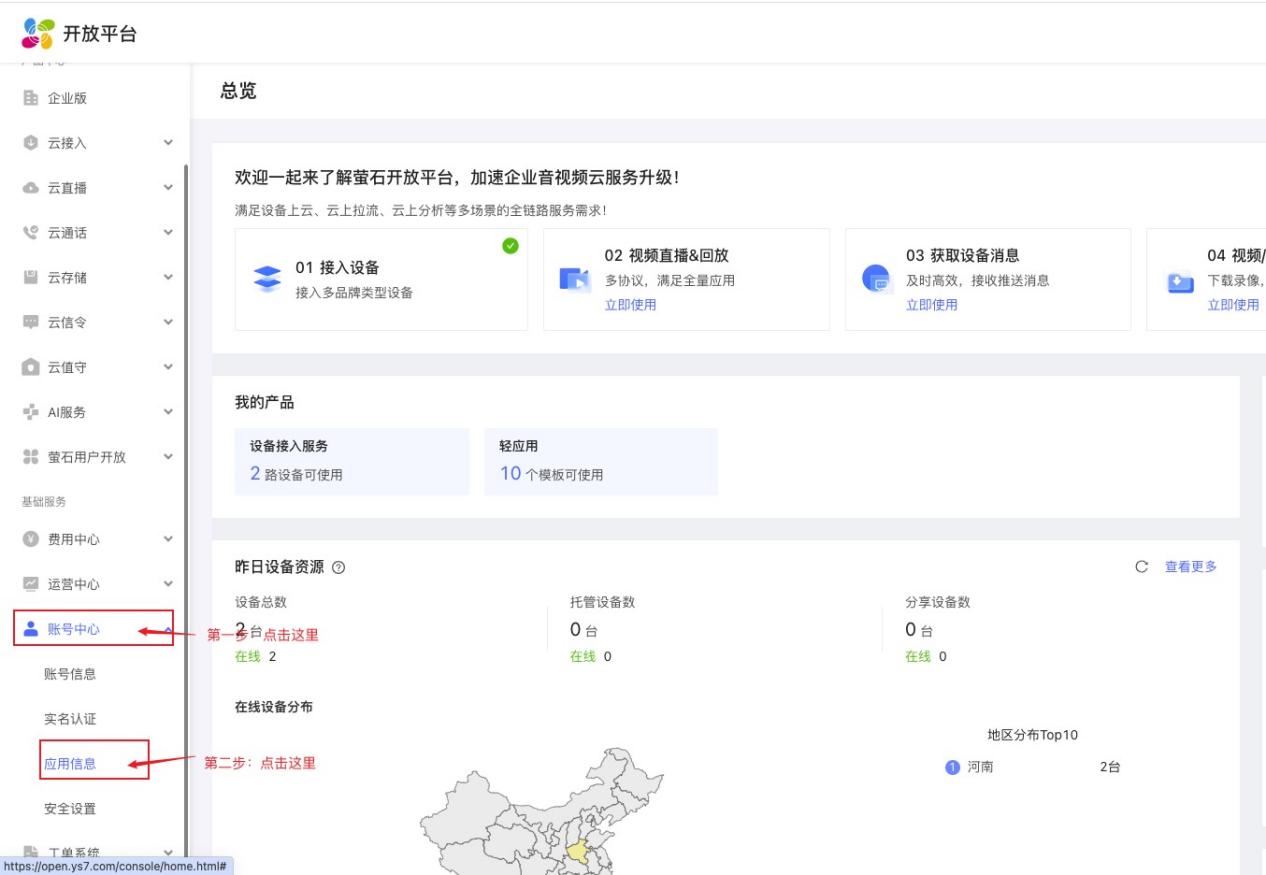Expand the 费用中心 dropdown arrow
This screenshot has height=875, width=1266.
[x=168, y=540]
